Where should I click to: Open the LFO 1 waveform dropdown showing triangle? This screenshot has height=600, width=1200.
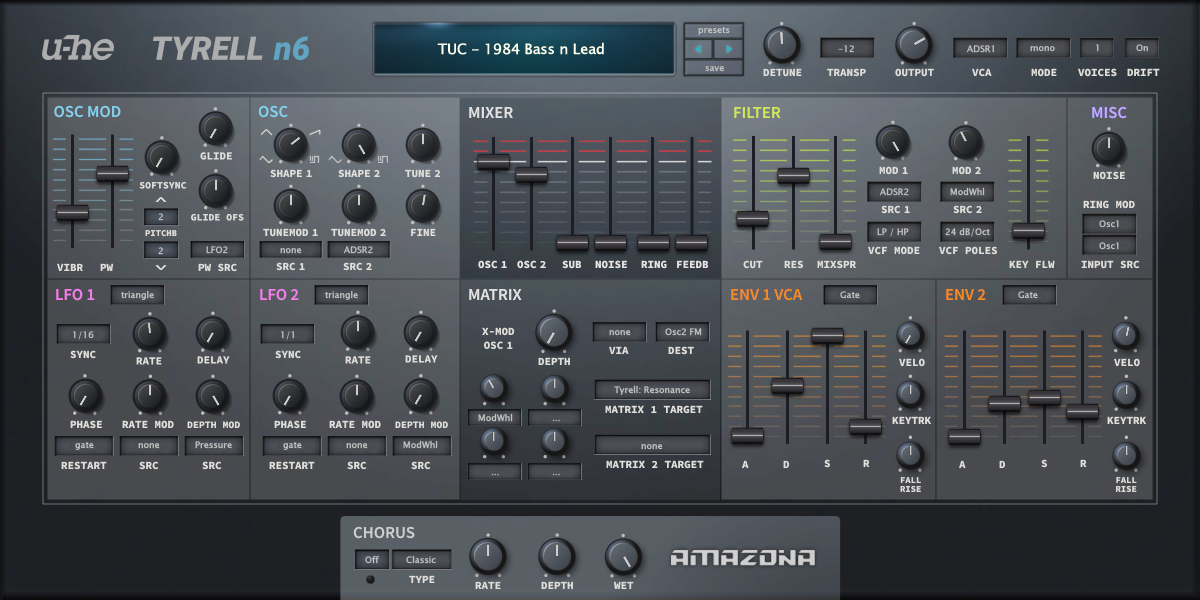tap(137, 295)
